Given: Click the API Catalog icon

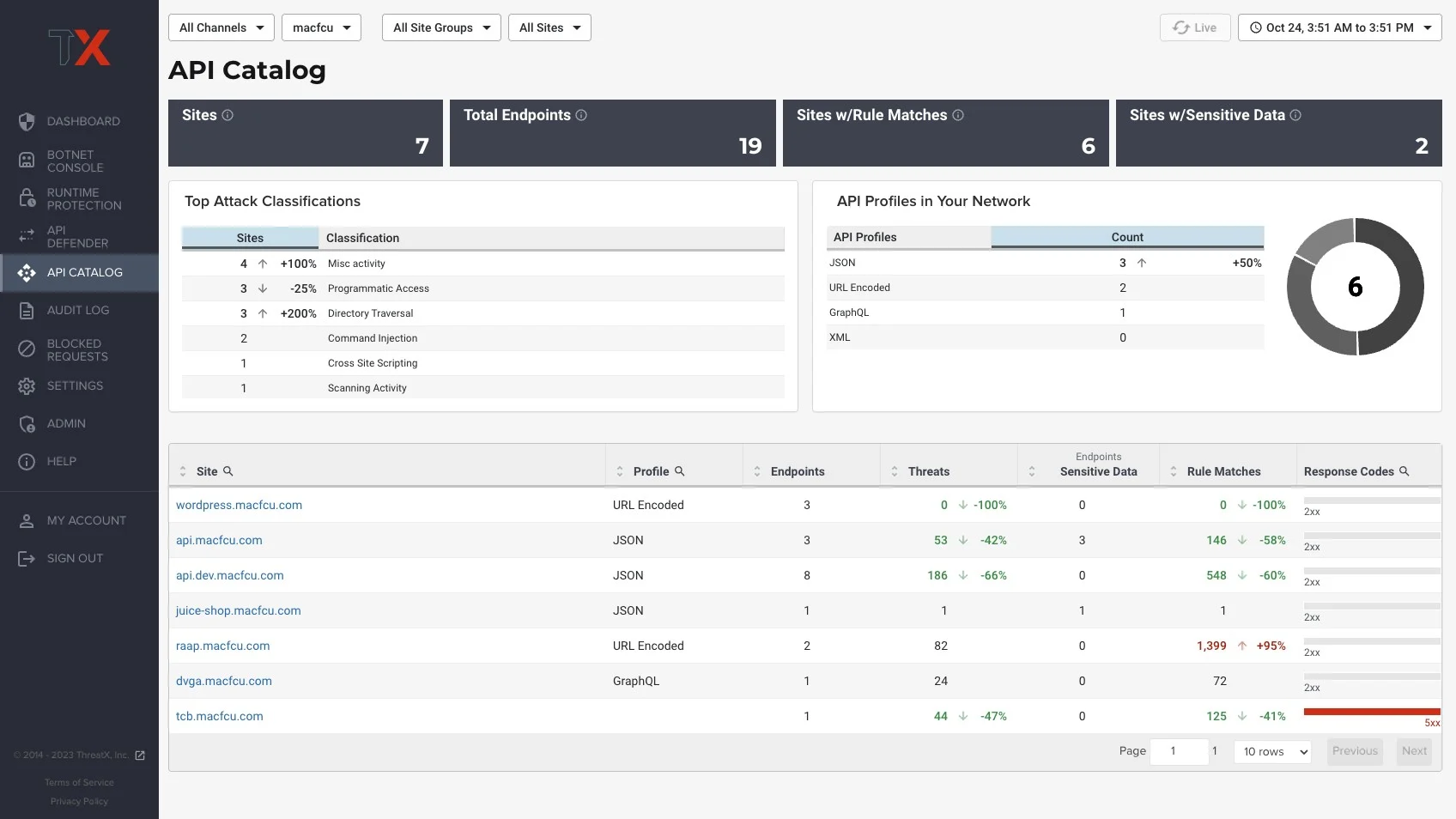Looking at the screenshot, I should click(27, 273).
